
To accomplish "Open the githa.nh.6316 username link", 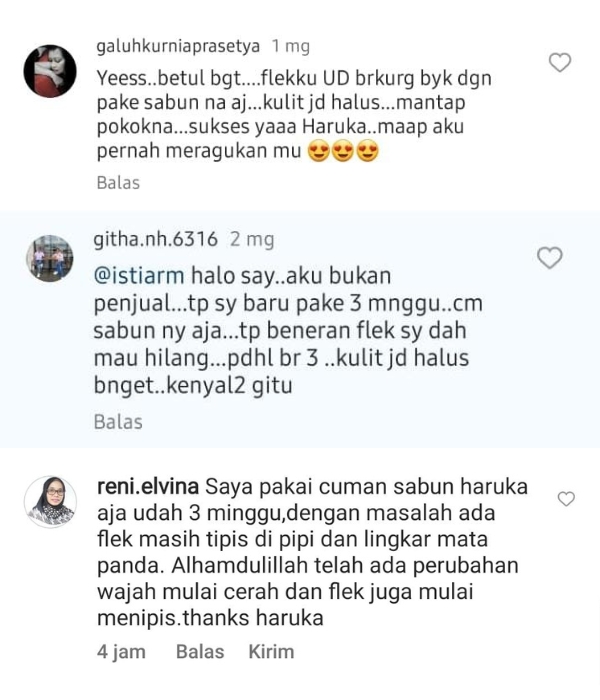I will click(x=155, y=239).
